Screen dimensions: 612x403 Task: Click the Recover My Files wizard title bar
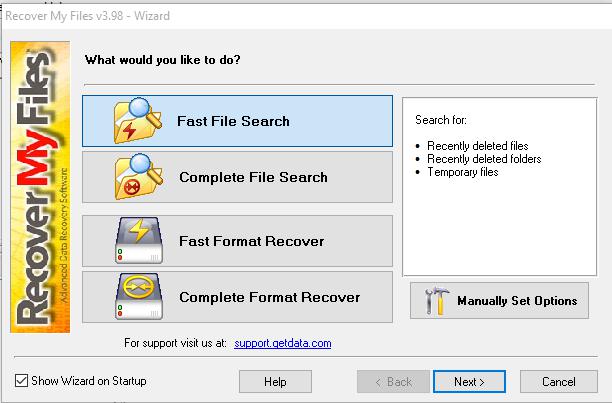click(300, 15)
